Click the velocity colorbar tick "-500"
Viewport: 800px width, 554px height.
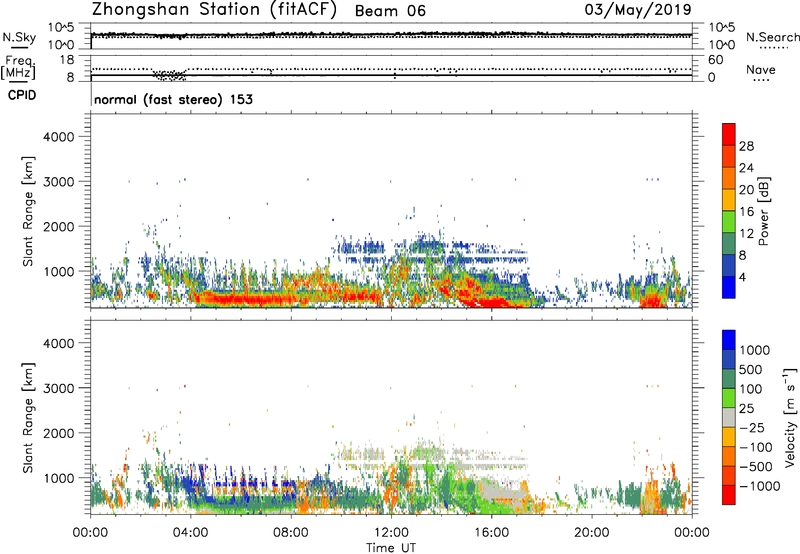point(756,467)
